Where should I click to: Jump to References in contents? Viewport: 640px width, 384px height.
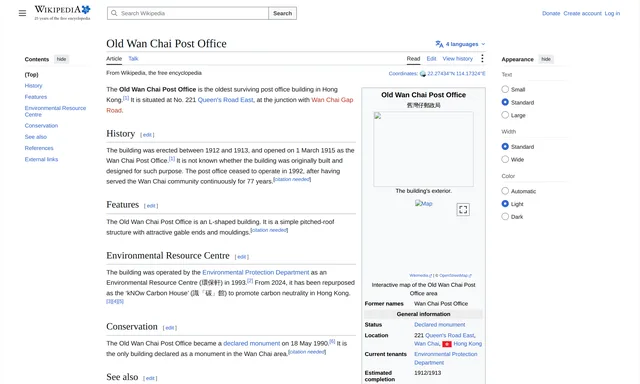(39, 148)
